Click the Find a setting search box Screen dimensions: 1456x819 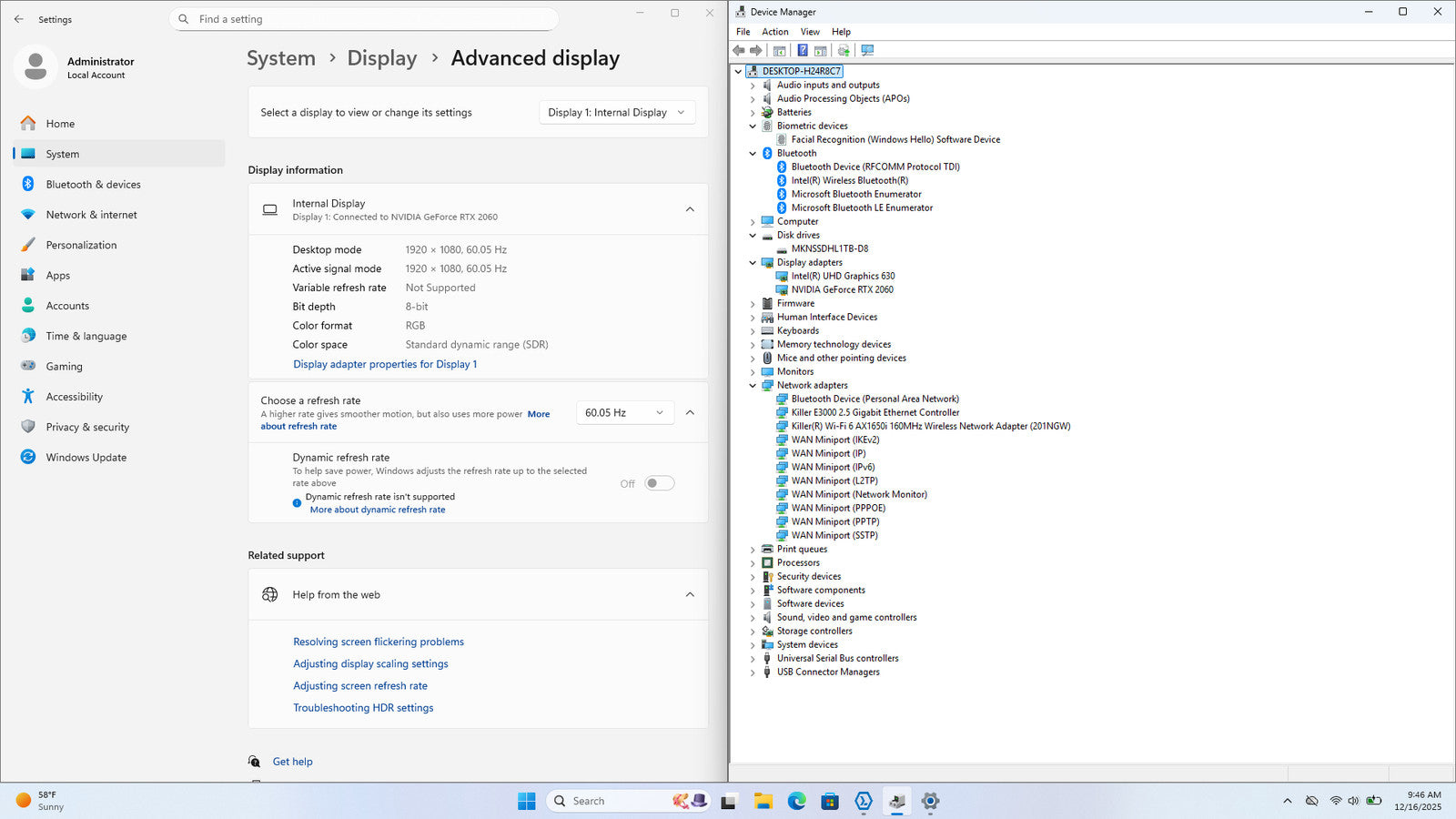(364, 19)
